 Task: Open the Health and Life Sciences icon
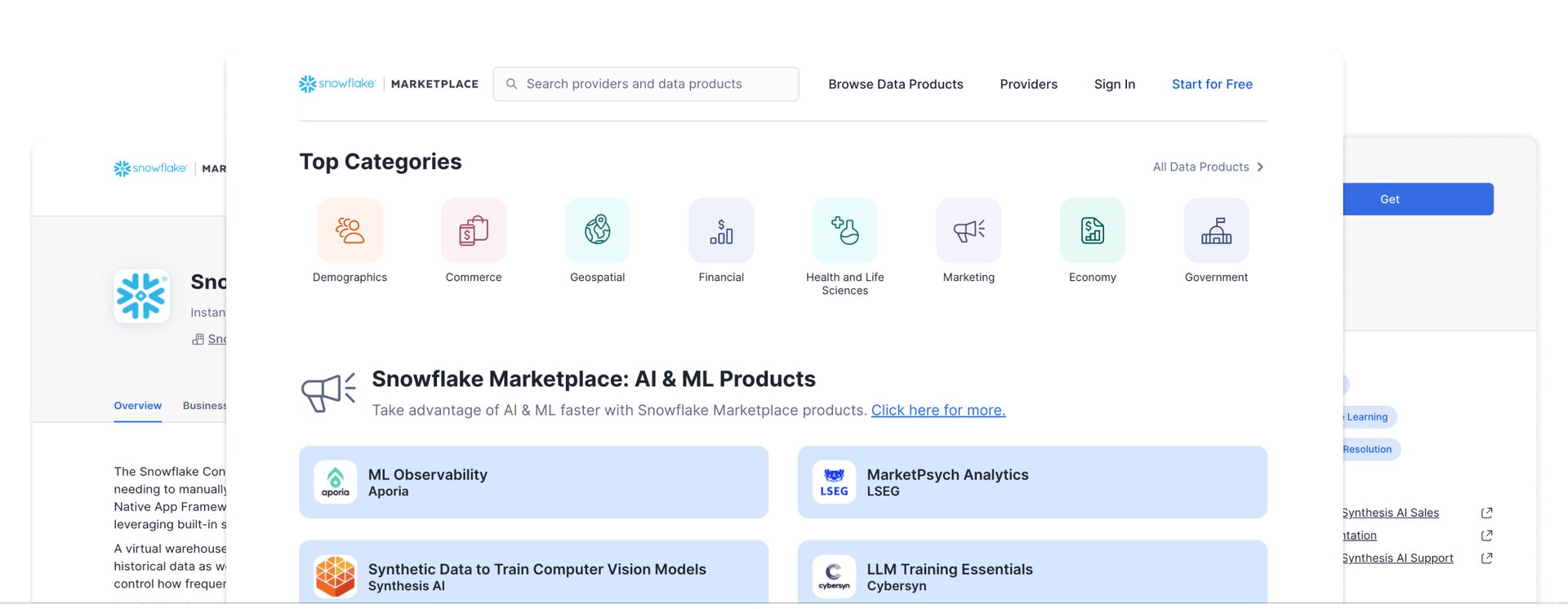[845, 230]
